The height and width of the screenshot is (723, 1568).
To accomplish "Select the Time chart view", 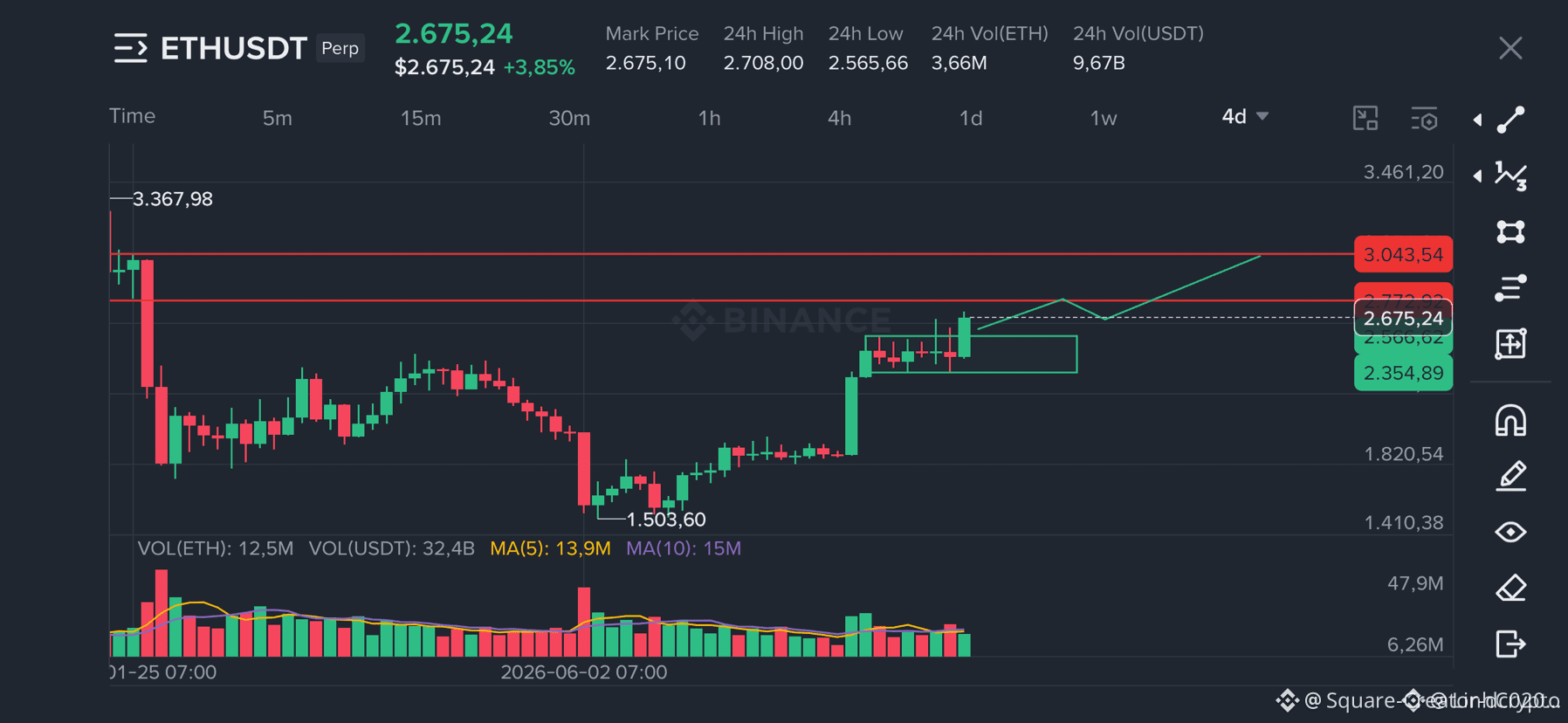I will tap(132, 116).
